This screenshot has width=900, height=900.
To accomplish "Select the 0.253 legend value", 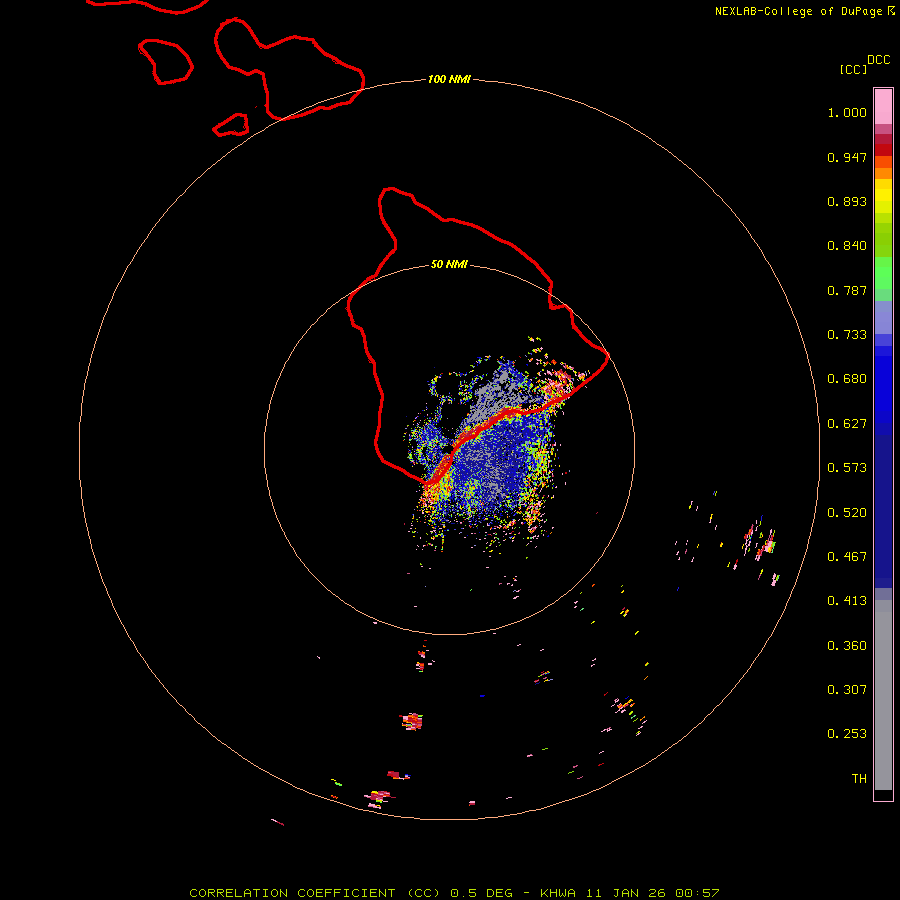I will point(847,734).
